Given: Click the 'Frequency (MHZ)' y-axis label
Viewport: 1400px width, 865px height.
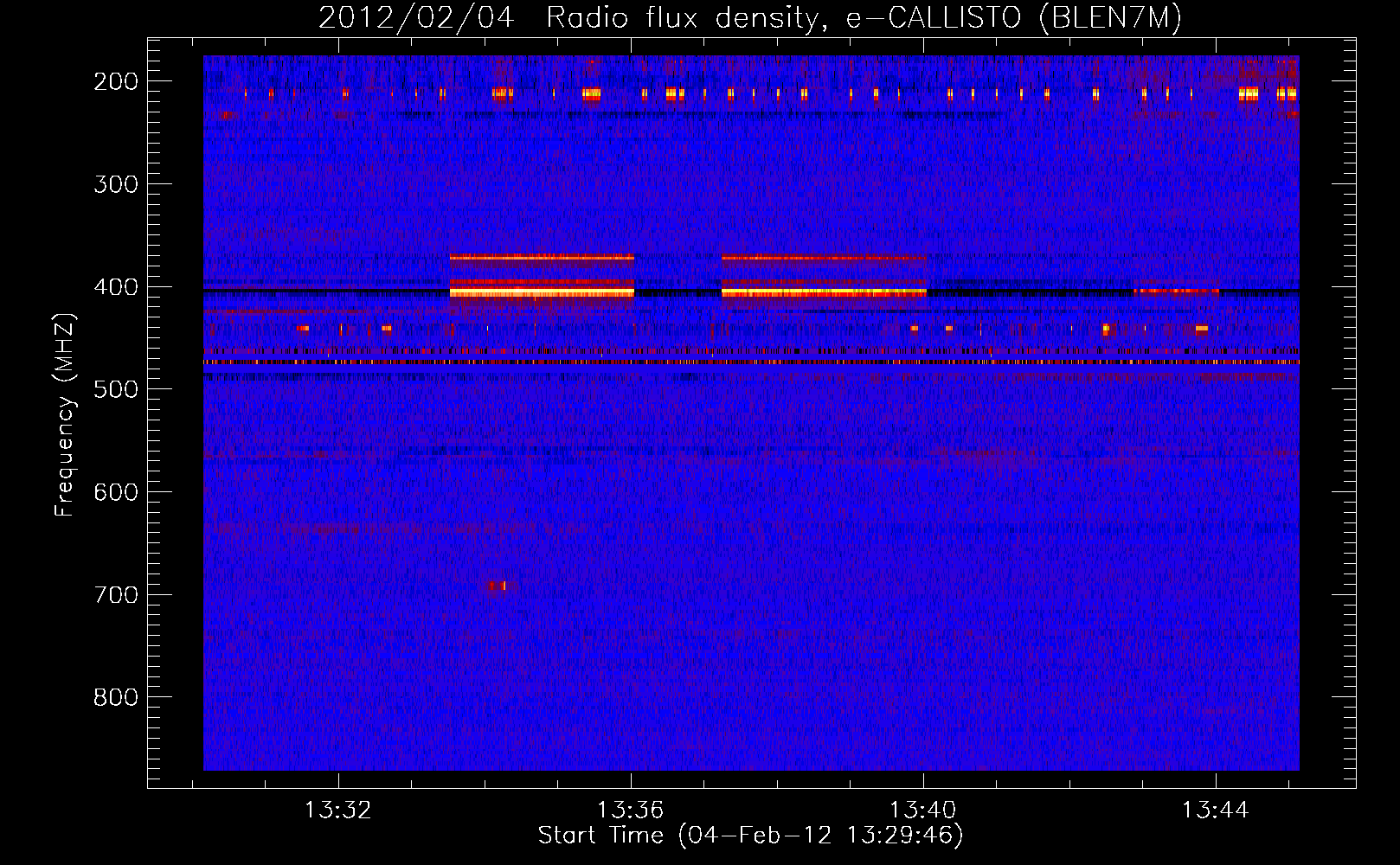Looking at the screenshot, I should tap(66, 414).
